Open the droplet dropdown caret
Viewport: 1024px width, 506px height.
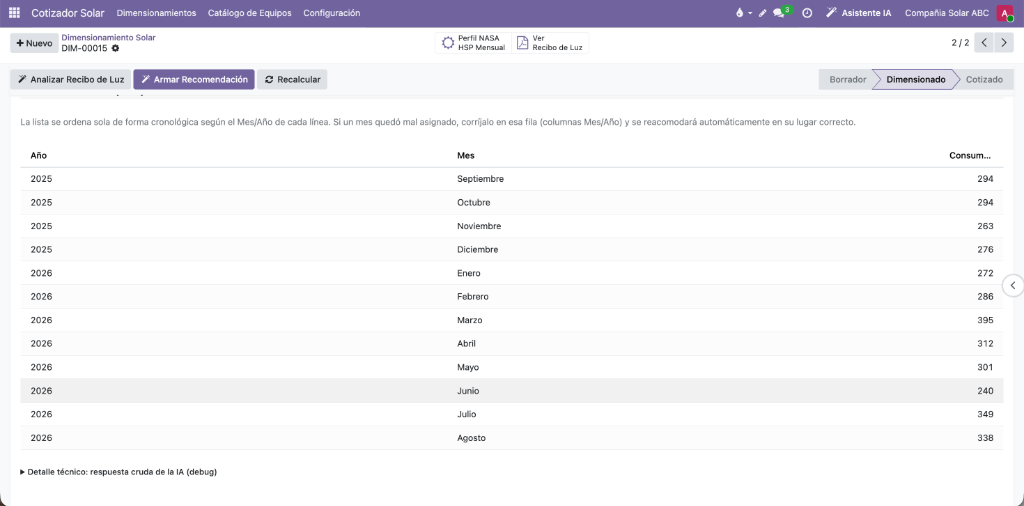tap(750, 13)
